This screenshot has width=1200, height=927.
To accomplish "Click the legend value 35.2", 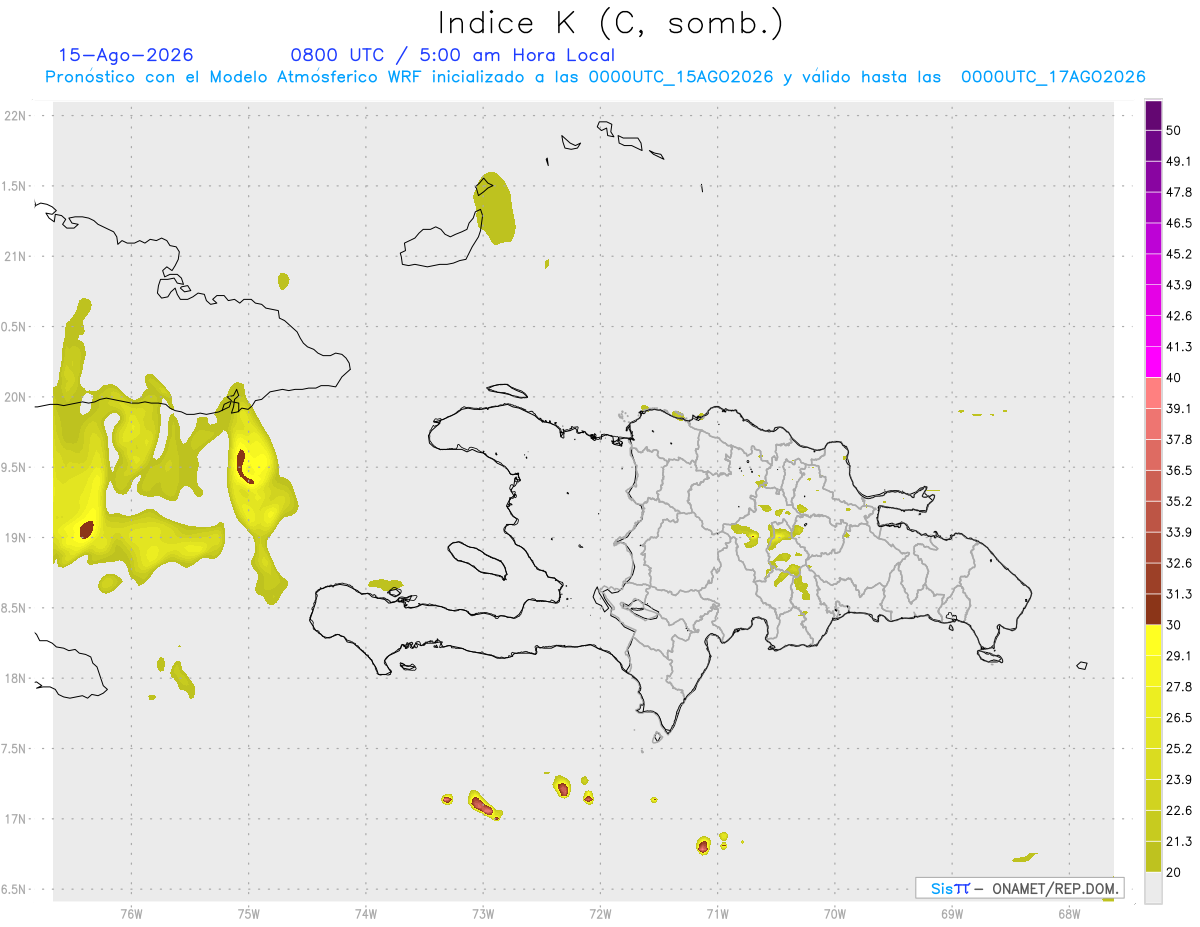I will coord(1179,501).
